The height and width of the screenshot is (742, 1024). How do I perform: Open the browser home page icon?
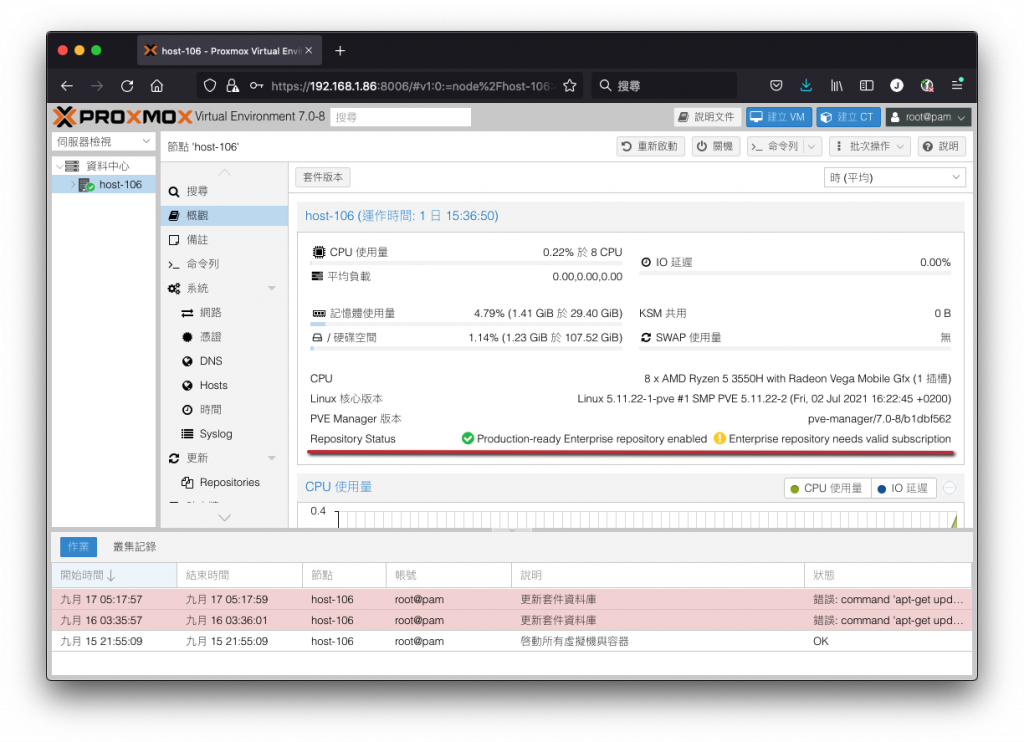(x=157, y=86)
